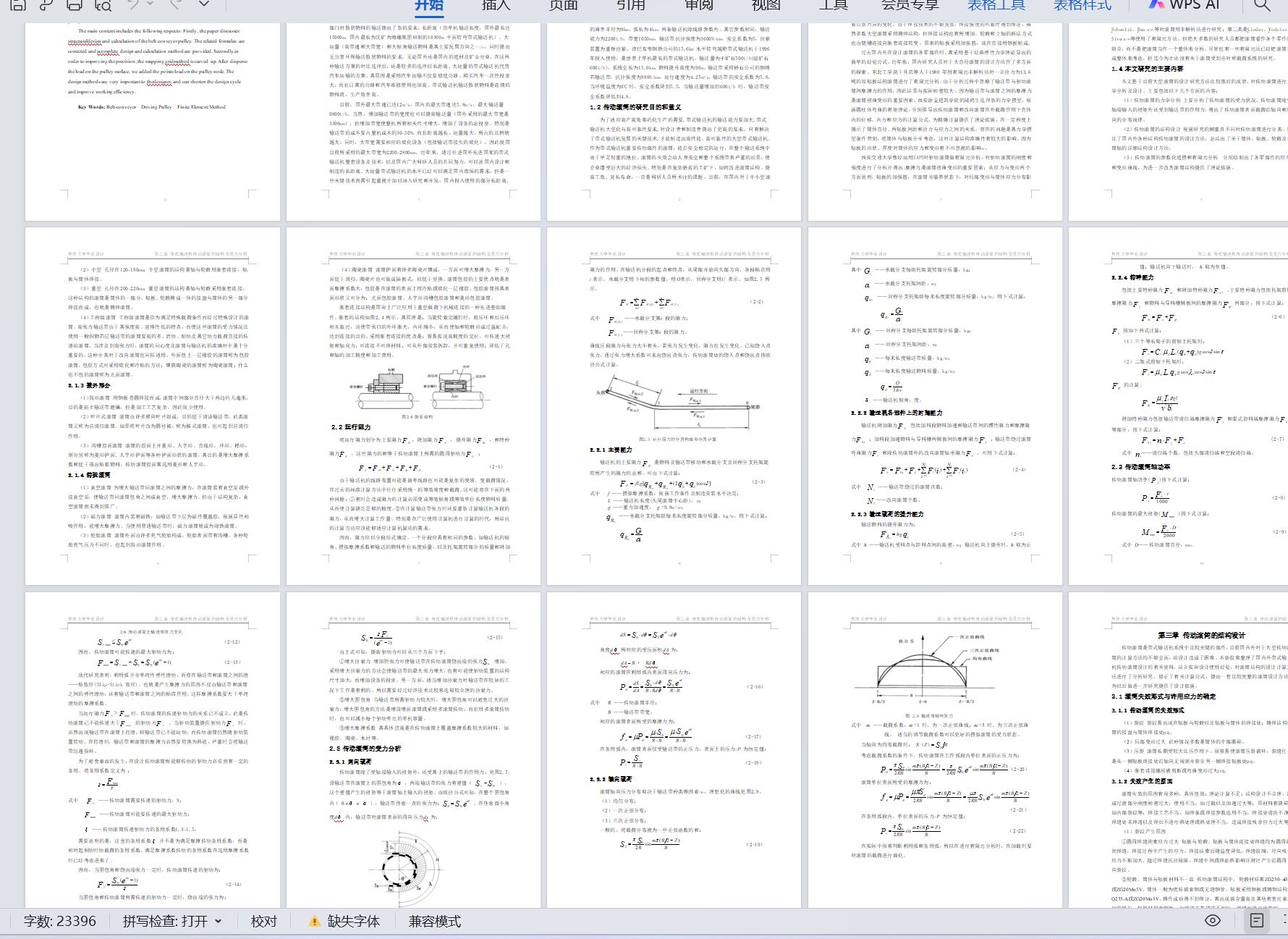This screenshot has height=939, width=1288.
Task: Open the 审阅 (Review) tab
Action: (698, 5)
